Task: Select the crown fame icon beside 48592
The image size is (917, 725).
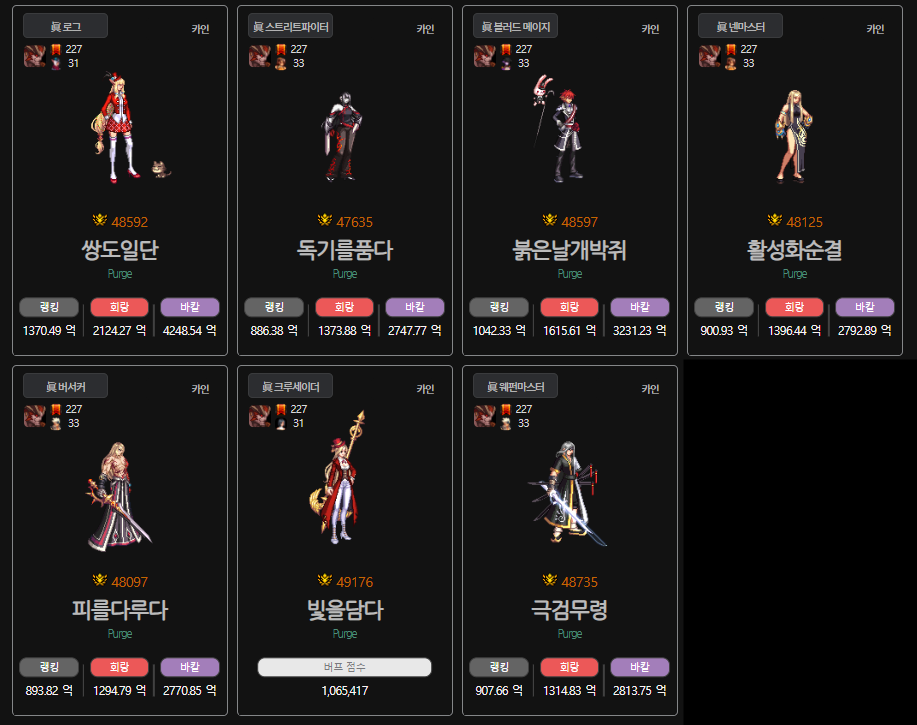Action: click(x=100, y=220)
